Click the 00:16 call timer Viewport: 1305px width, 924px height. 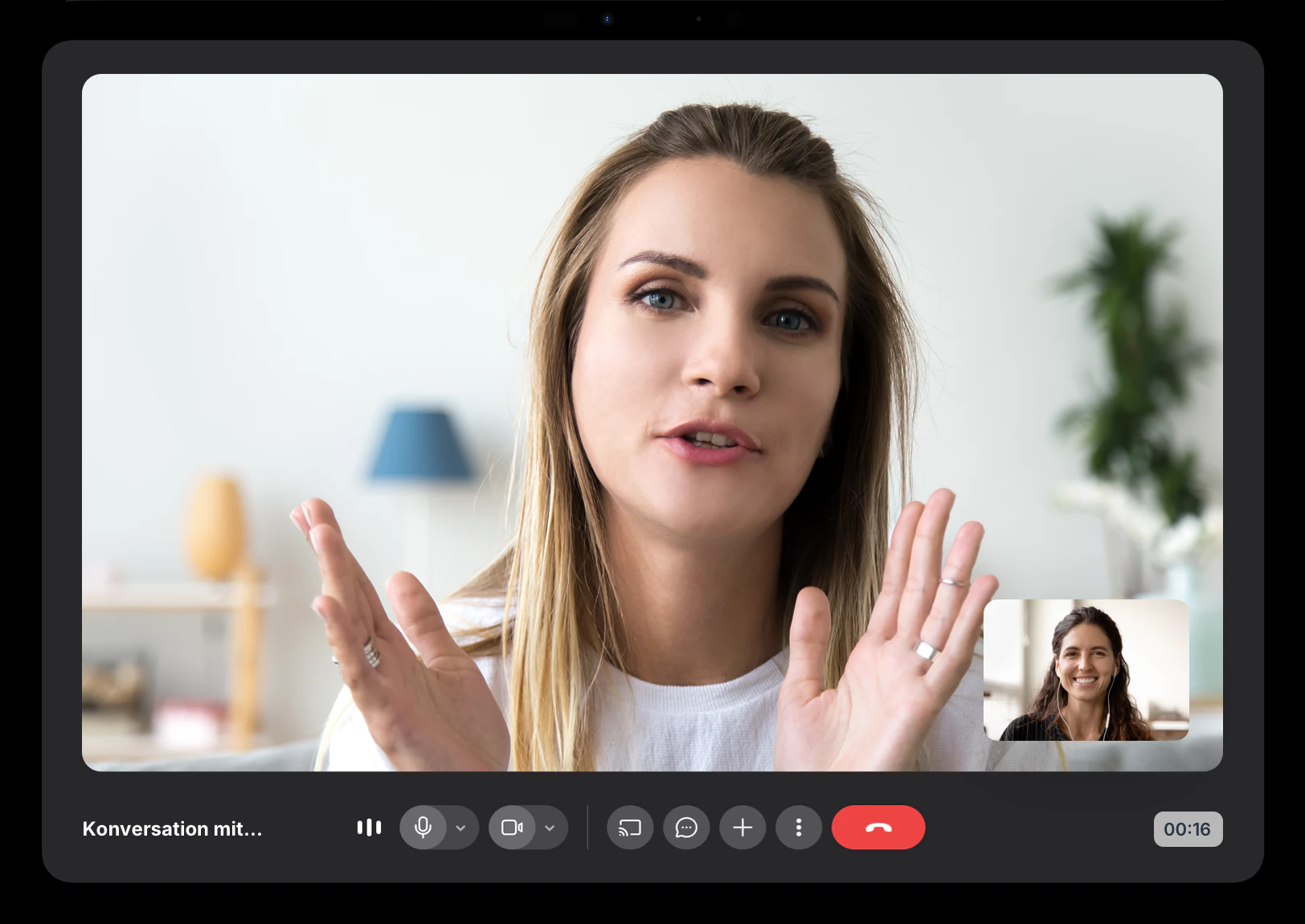(x=1188, y=829)
